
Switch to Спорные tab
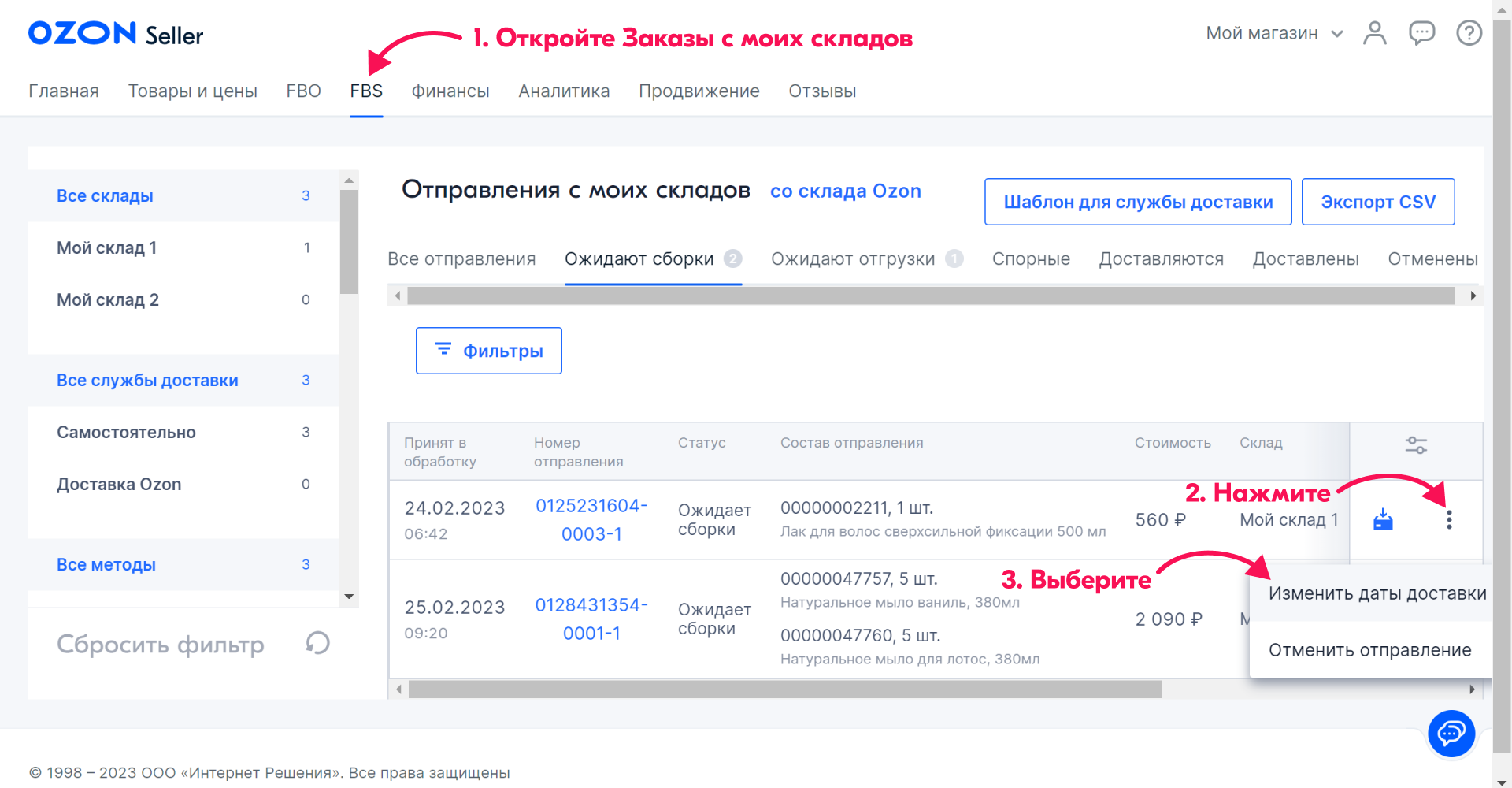pyautogui.click(x=1031, y=259)
